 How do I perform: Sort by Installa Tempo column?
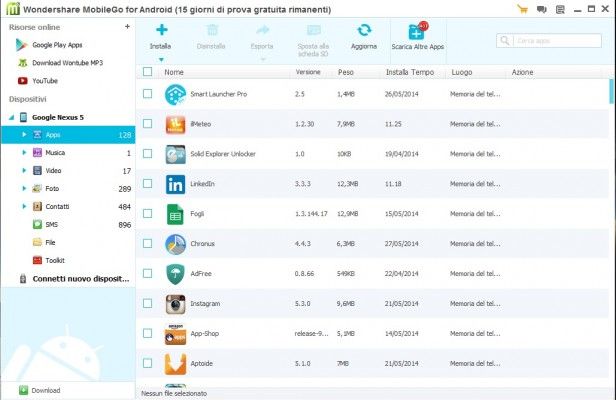click(410, 72)
